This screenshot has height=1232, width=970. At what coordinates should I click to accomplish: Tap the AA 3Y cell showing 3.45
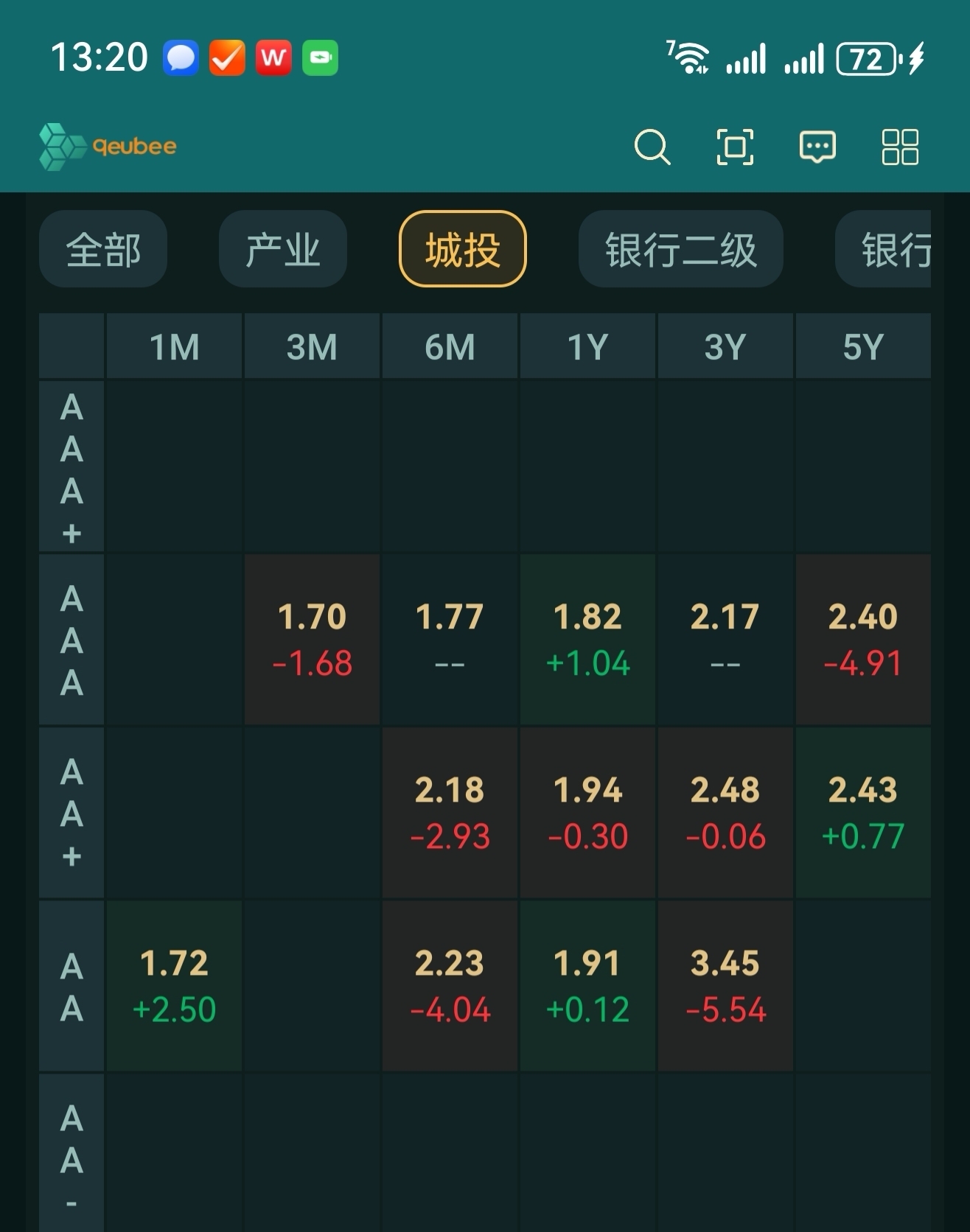coord(725,985)
